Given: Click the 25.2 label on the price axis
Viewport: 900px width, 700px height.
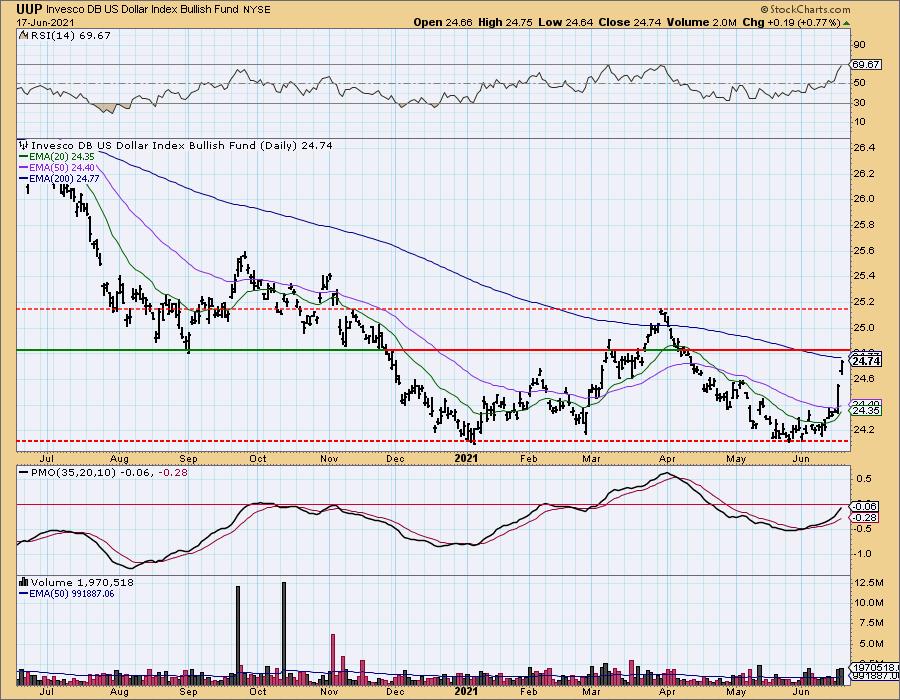Looking at the screenshot, I should (864, 302).
